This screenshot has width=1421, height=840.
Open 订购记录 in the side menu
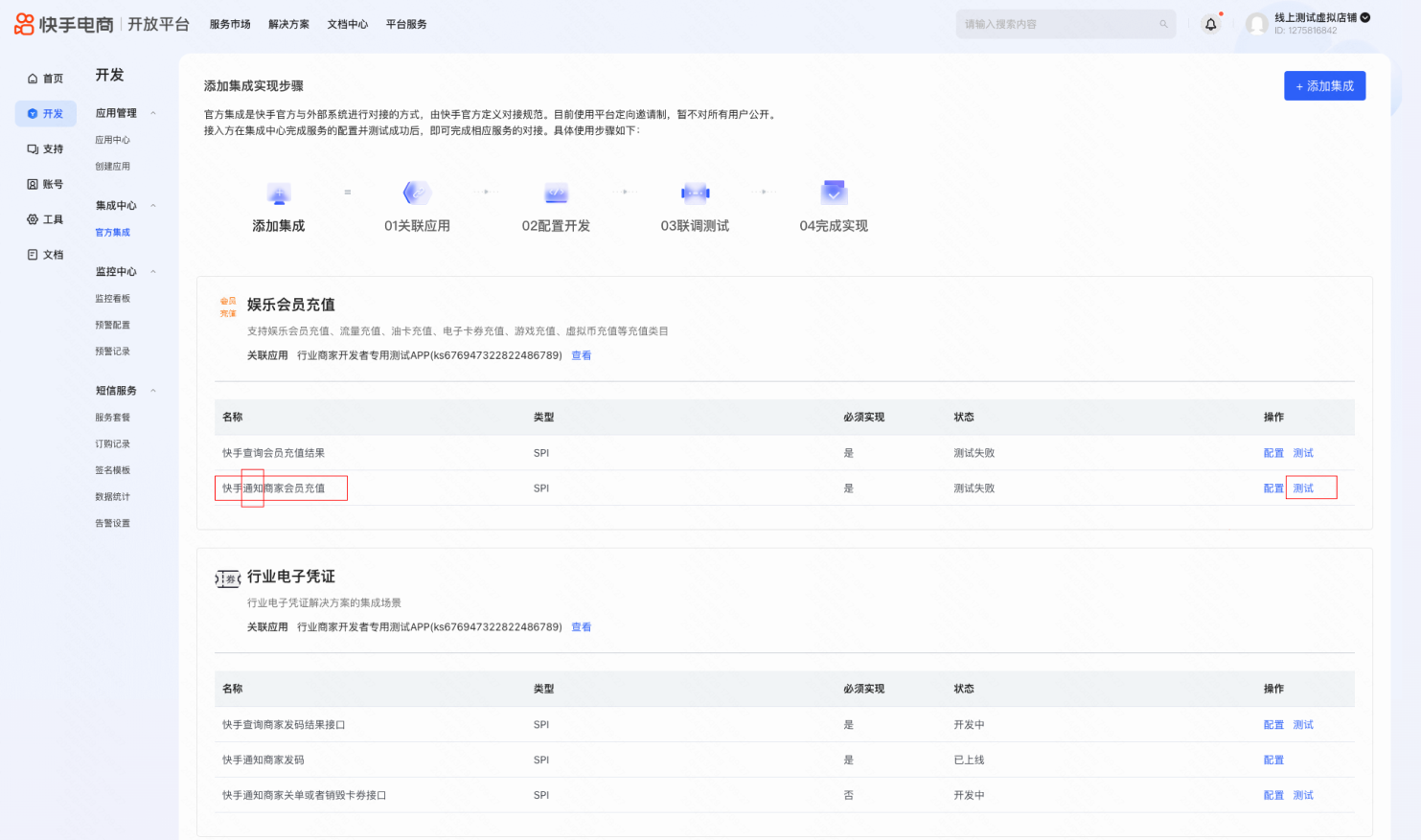click(x=112, y=444)
